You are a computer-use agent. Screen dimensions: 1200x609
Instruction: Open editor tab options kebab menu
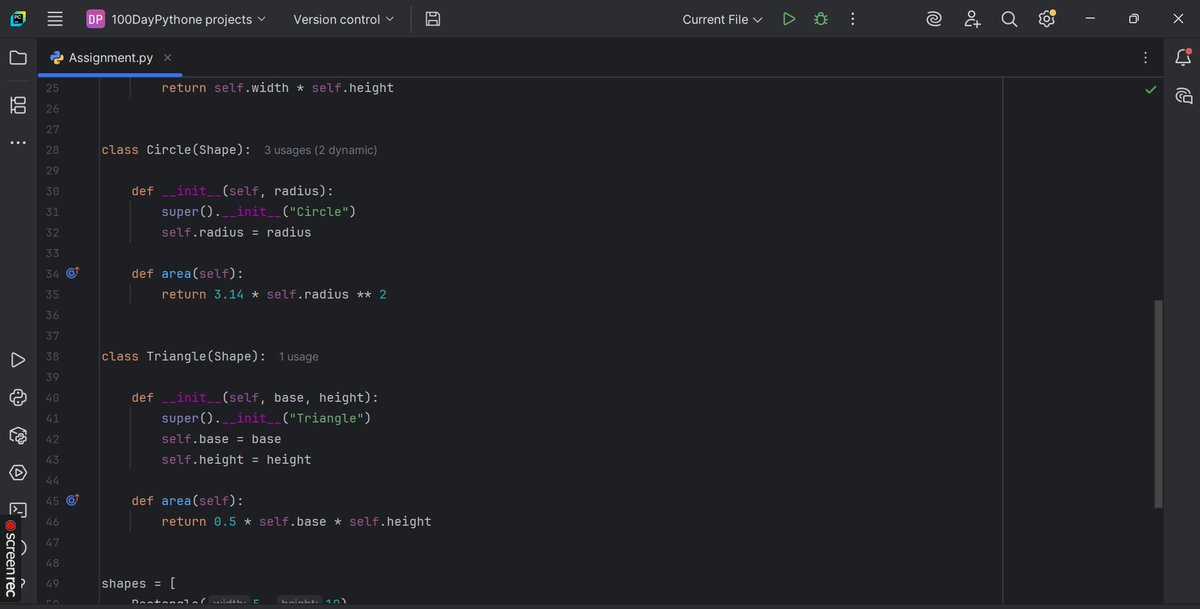click(x=1145, y=58)
